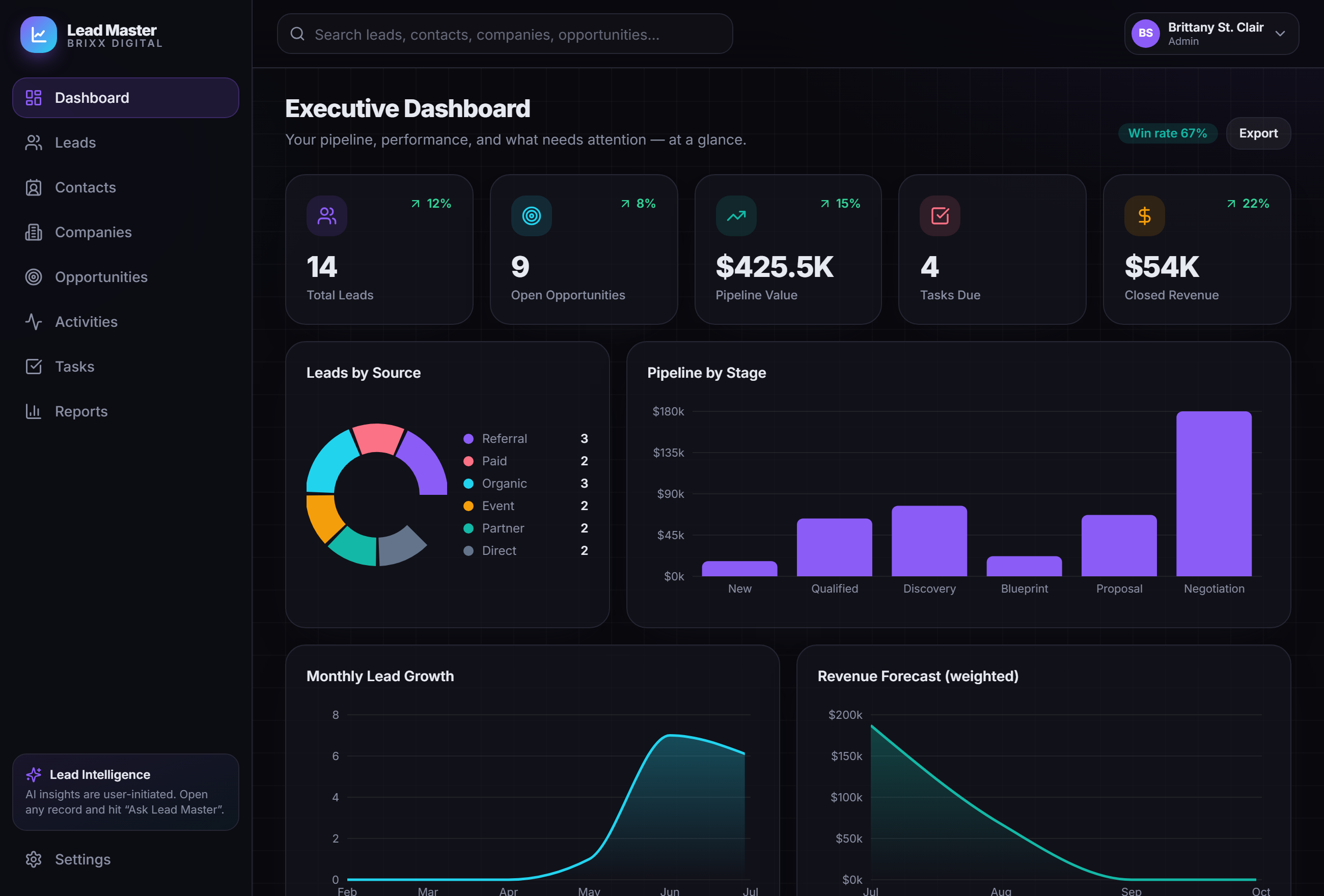Focus the search leads input field

pos(505,34)
